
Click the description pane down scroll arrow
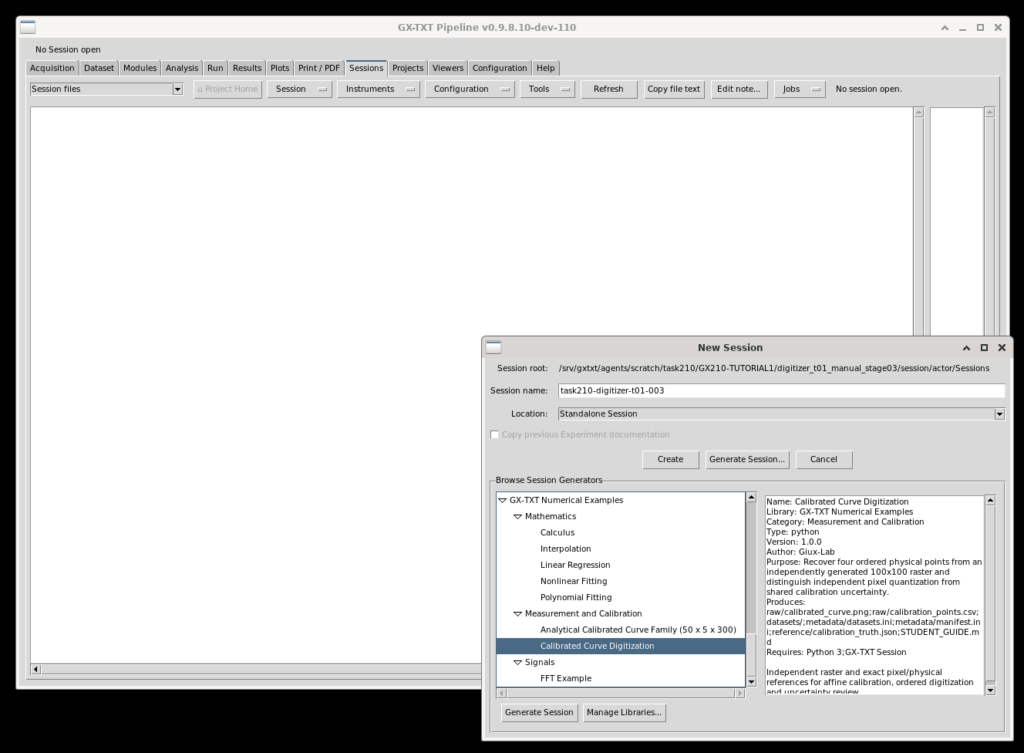click(x=990, y=690)
